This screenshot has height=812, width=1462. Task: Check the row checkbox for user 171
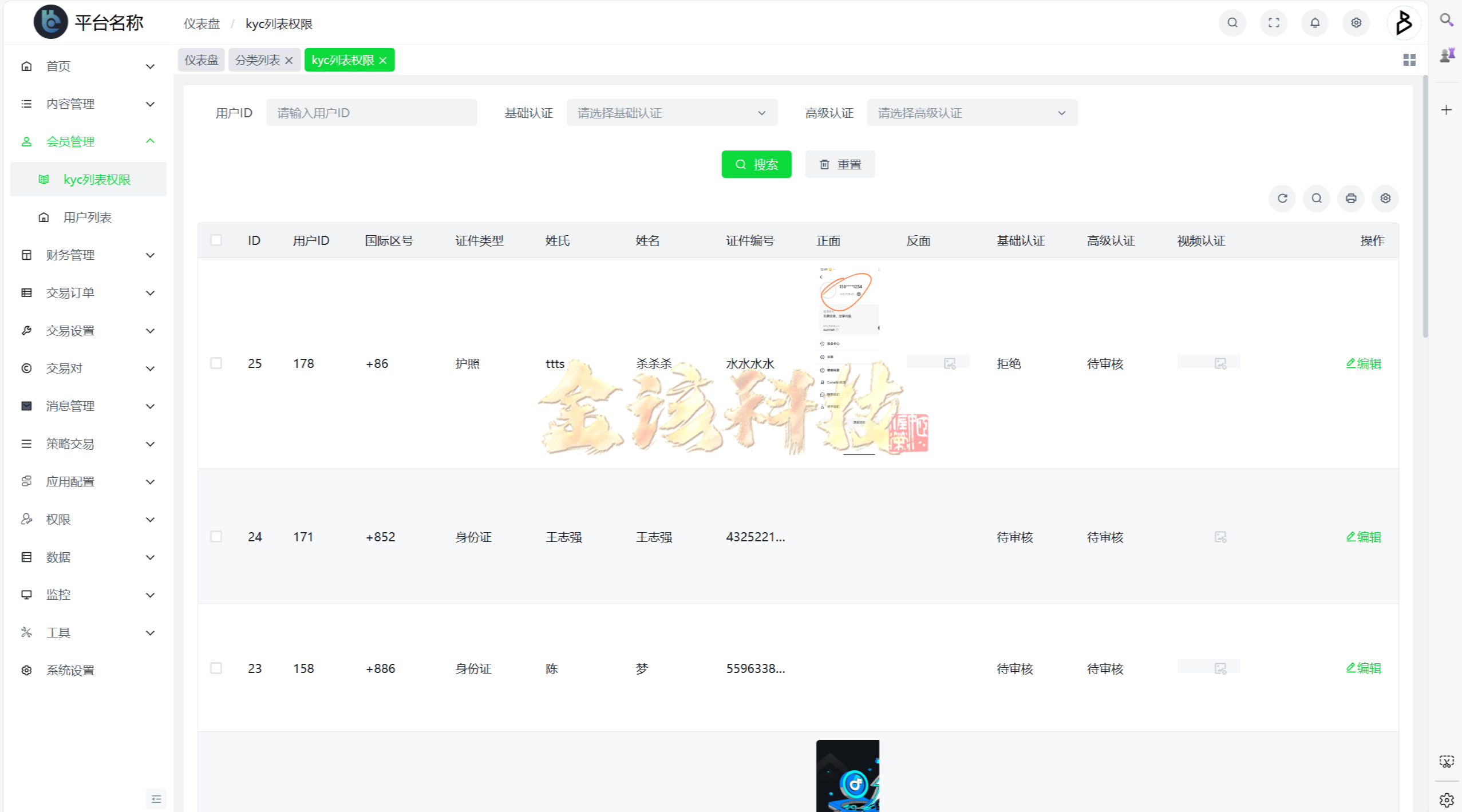(x=216, y=536)
